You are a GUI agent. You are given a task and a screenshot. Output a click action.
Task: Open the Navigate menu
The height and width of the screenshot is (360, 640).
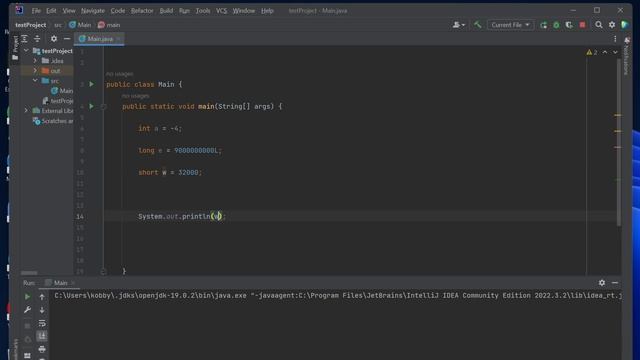tap(93, 11)
